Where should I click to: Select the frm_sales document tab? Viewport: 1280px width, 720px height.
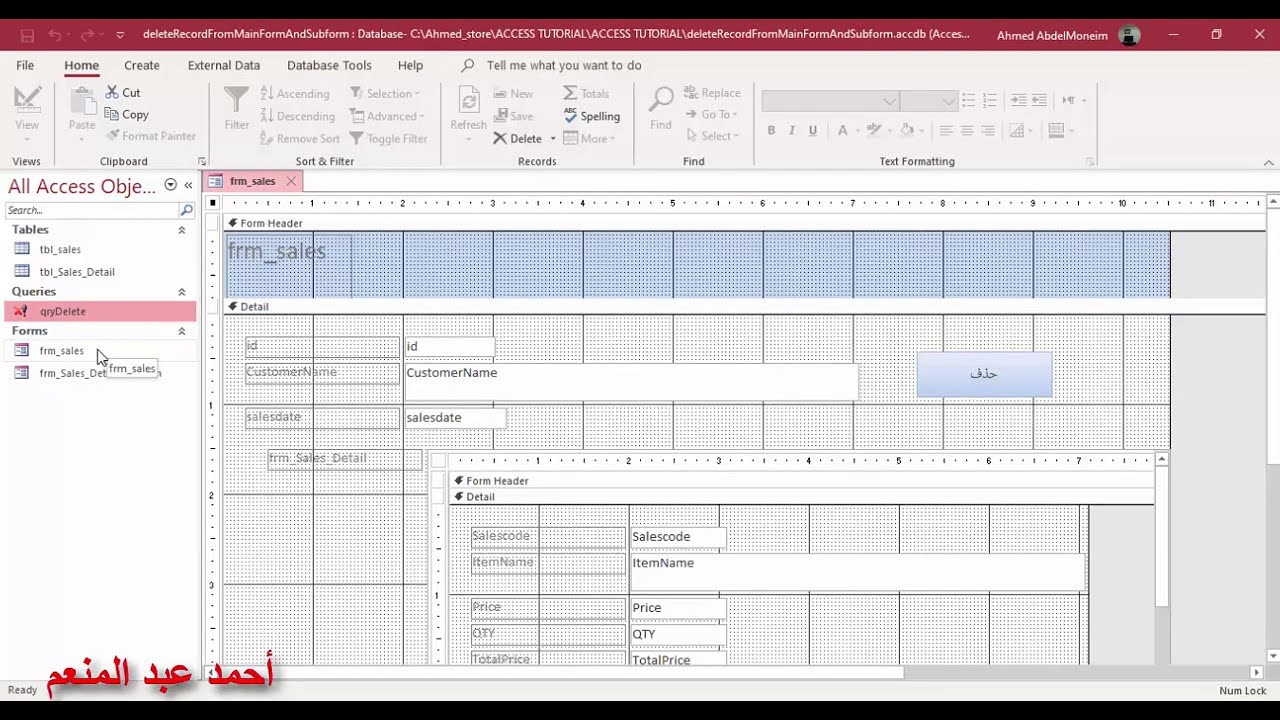[x=252, y=181]
